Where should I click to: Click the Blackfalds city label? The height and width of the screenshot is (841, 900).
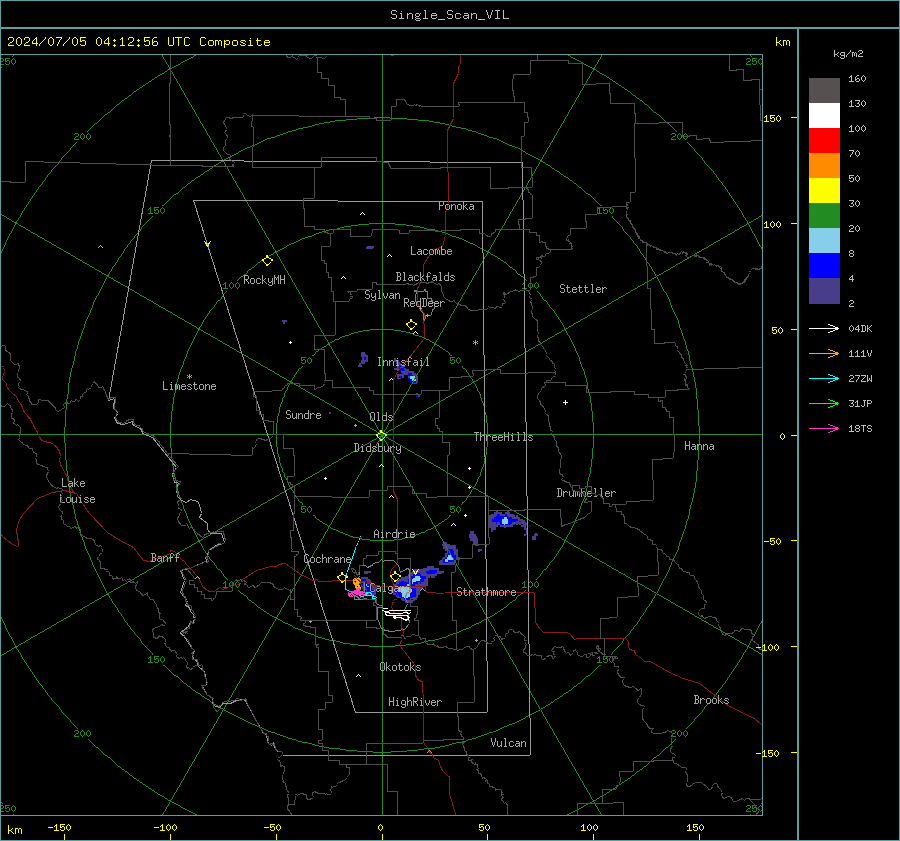[425, 277]
